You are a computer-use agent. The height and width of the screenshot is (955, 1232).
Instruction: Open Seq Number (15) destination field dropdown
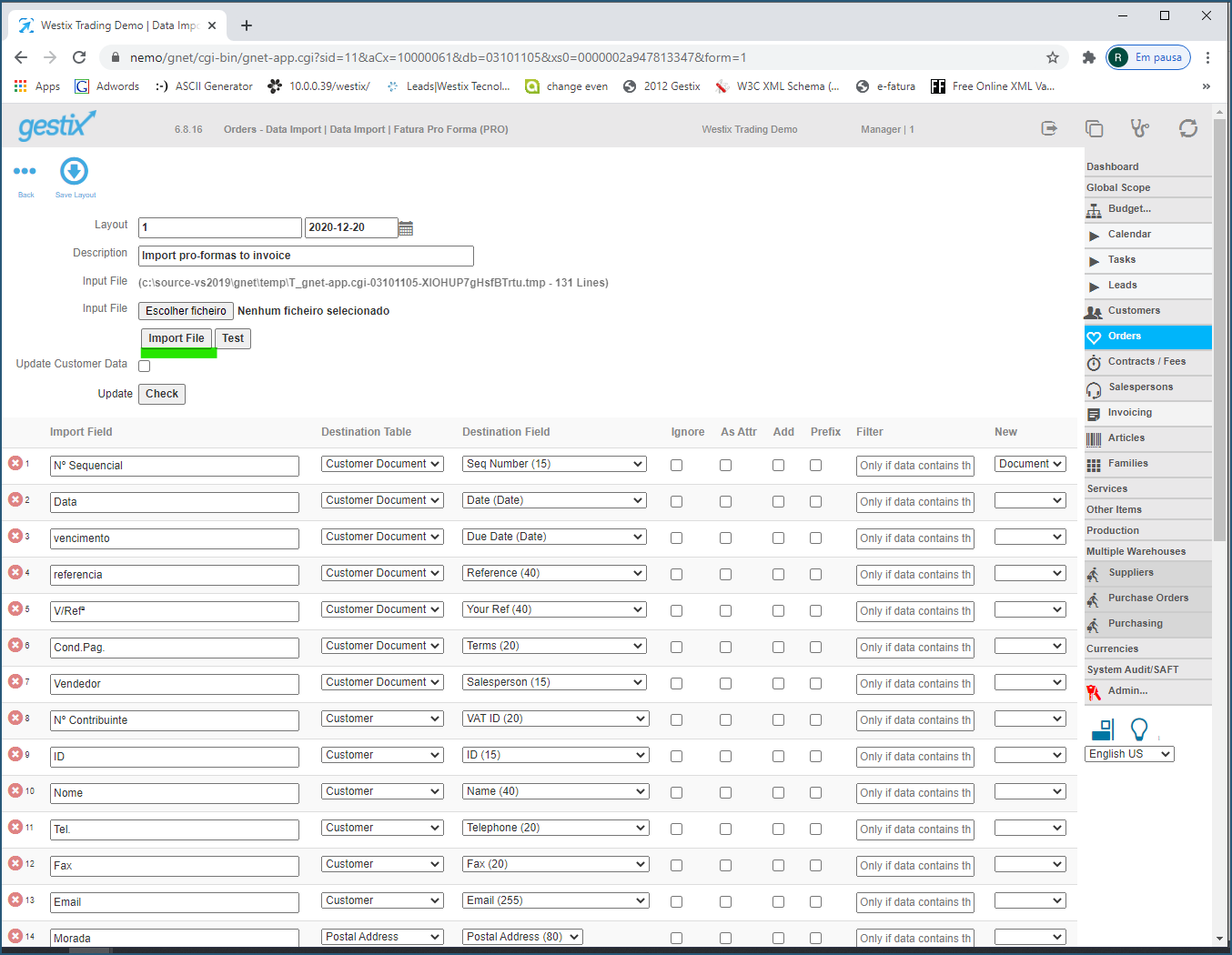[554, 464]
